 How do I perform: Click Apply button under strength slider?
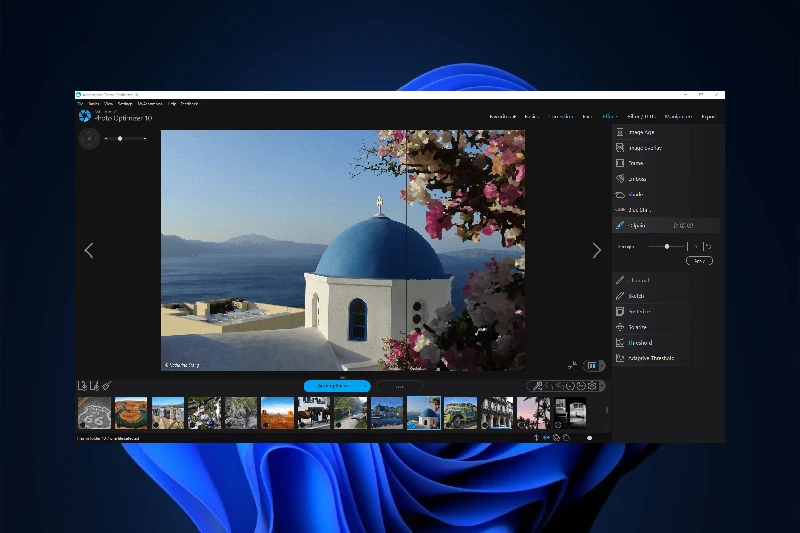pos(699,261)
